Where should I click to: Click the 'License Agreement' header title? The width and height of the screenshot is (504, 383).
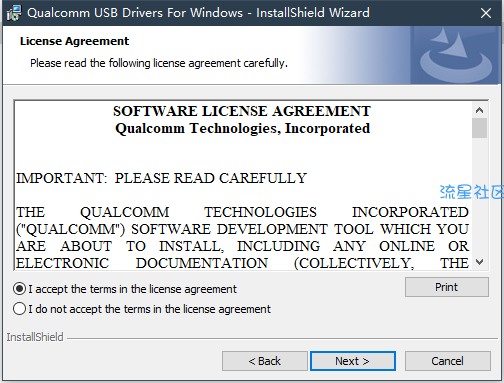click(74, 41)
